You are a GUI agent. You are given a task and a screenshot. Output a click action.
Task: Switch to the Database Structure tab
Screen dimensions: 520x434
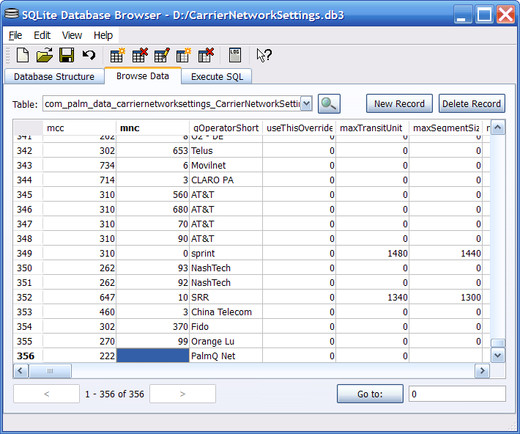click(x=54, y=77)
